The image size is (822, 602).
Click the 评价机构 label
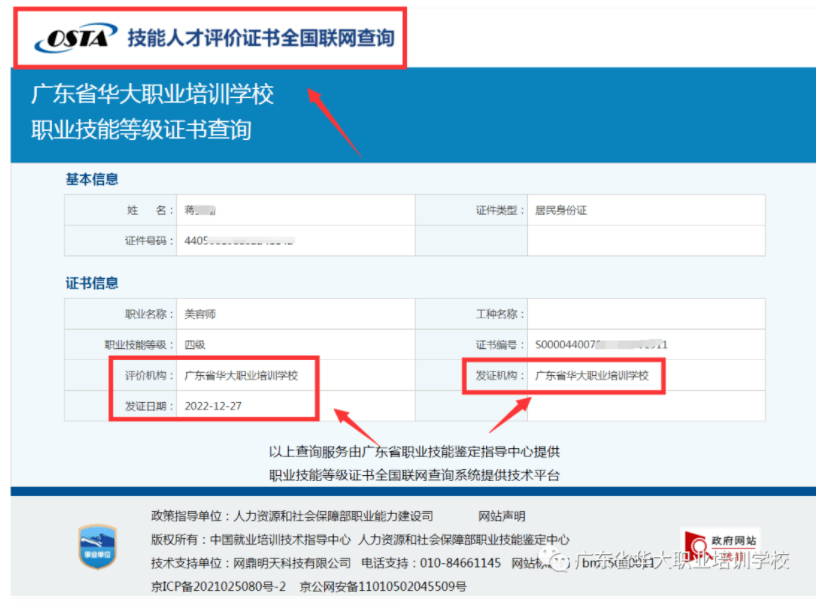(x=149, y=375)
